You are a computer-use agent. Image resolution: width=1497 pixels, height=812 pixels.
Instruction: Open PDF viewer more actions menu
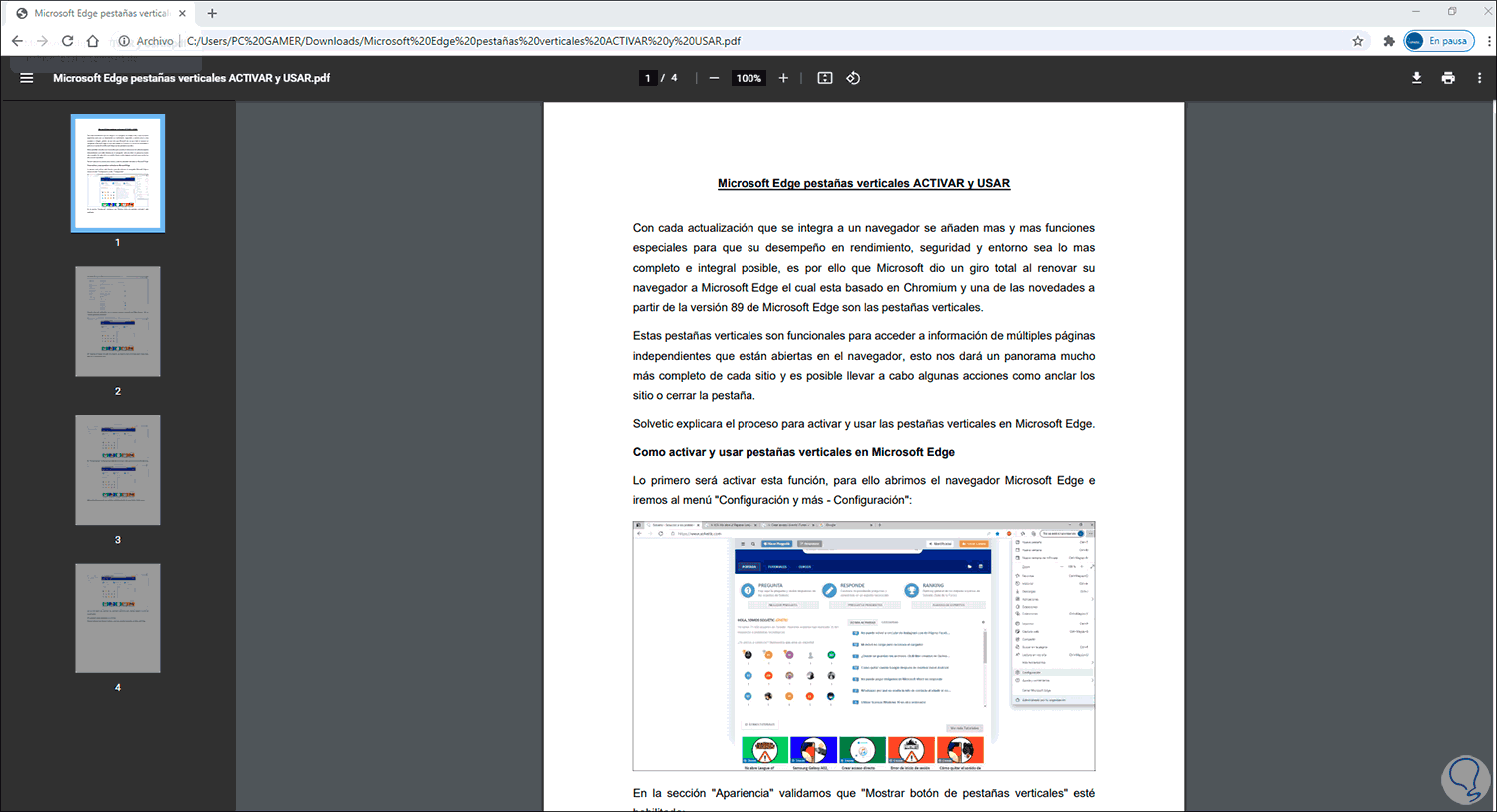coord(1479,78)
